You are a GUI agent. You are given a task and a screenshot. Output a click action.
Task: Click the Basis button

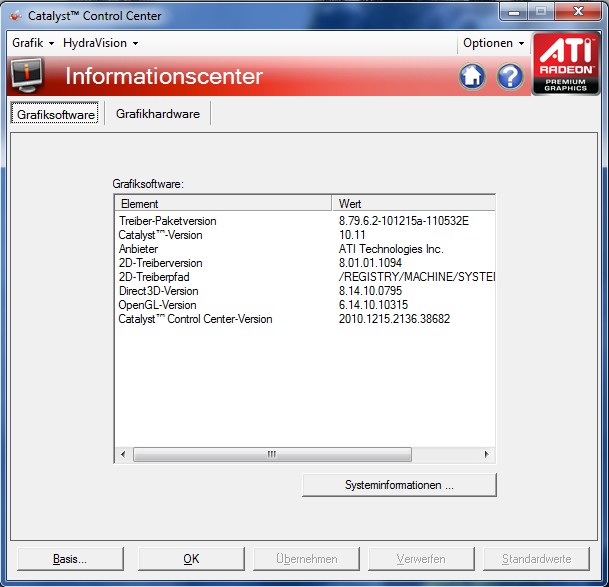click(x=70, y=559)
